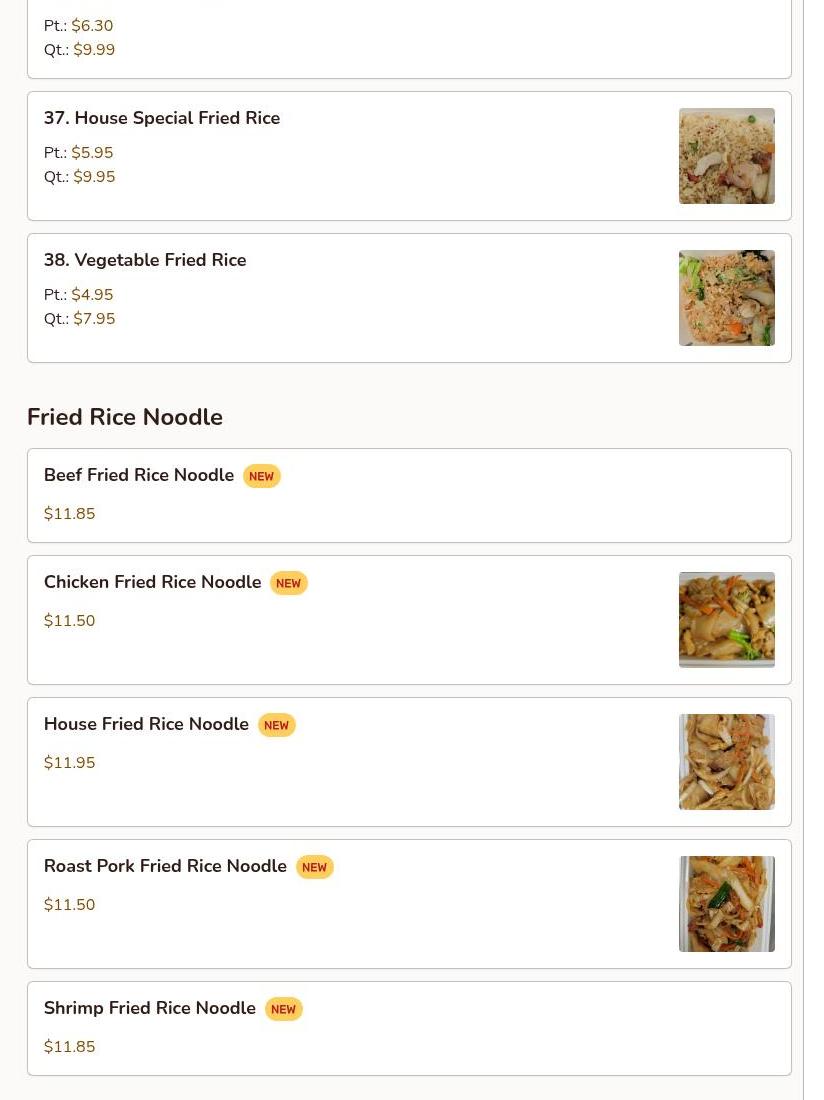View Chicken Fried Rice Noodle photo
824x1100 pixels.
(726, 620)
